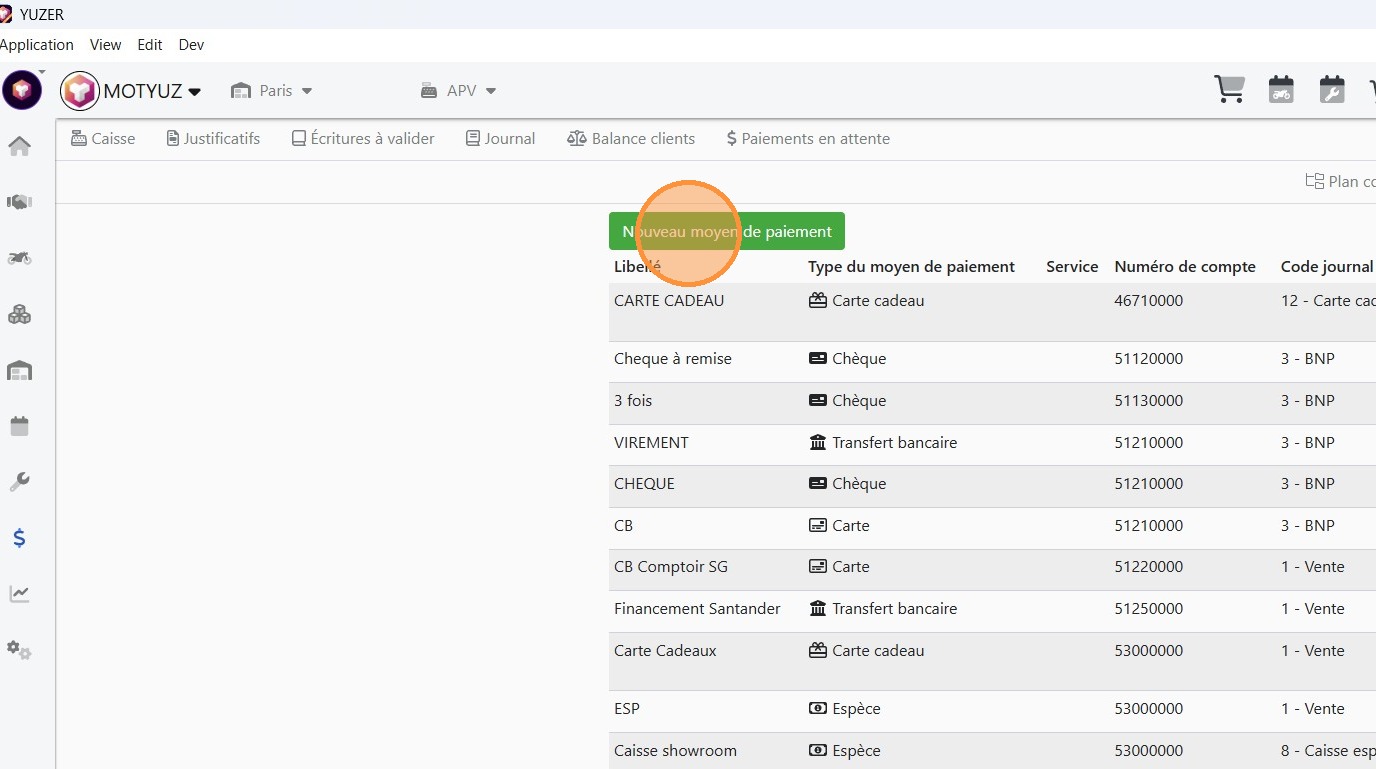Click account number 46710000
Viewport: 1376px width, 769px height.
pyautogui.click(x=1148, y=300)
